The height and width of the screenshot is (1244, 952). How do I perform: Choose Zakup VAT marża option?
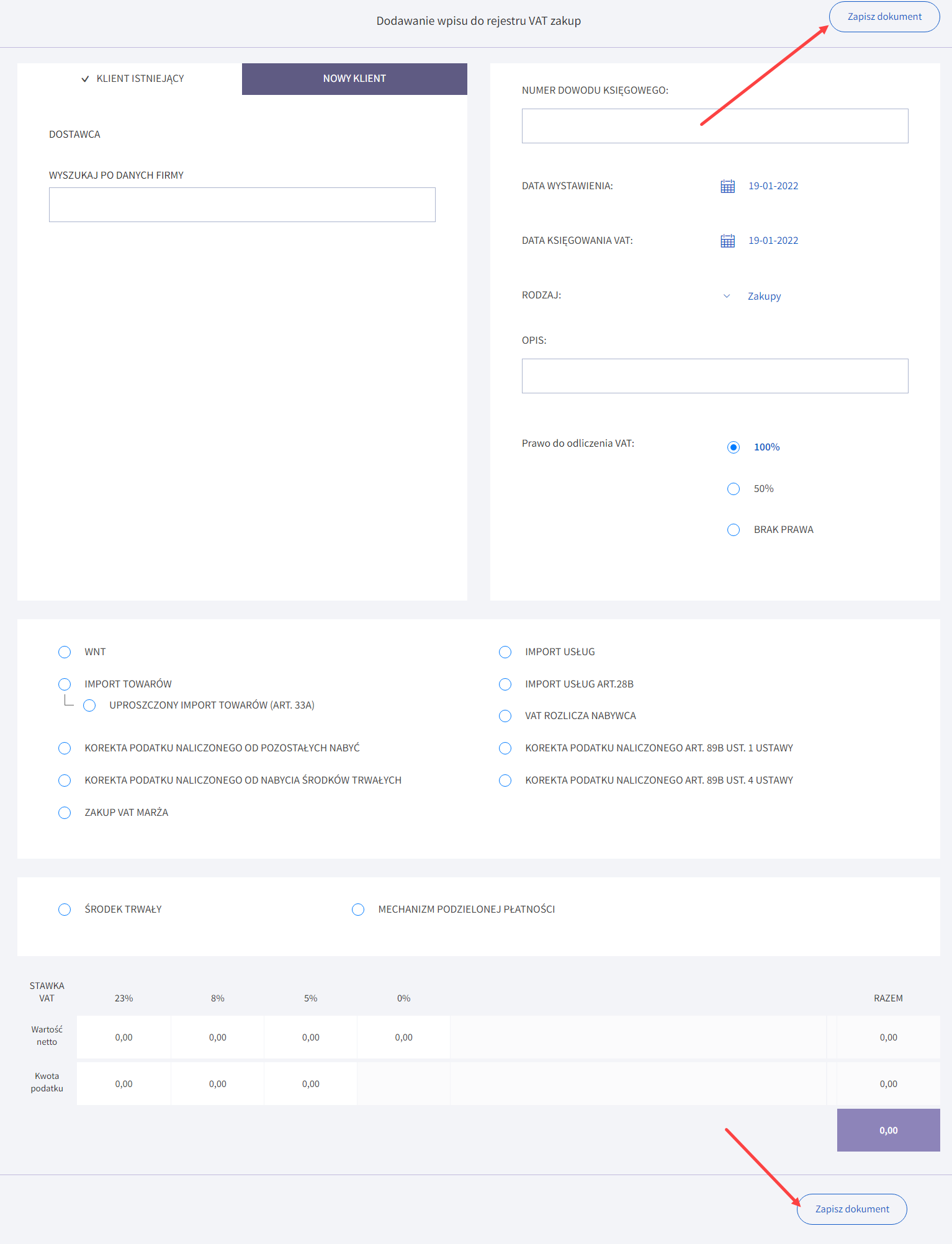tap(65, 813)
